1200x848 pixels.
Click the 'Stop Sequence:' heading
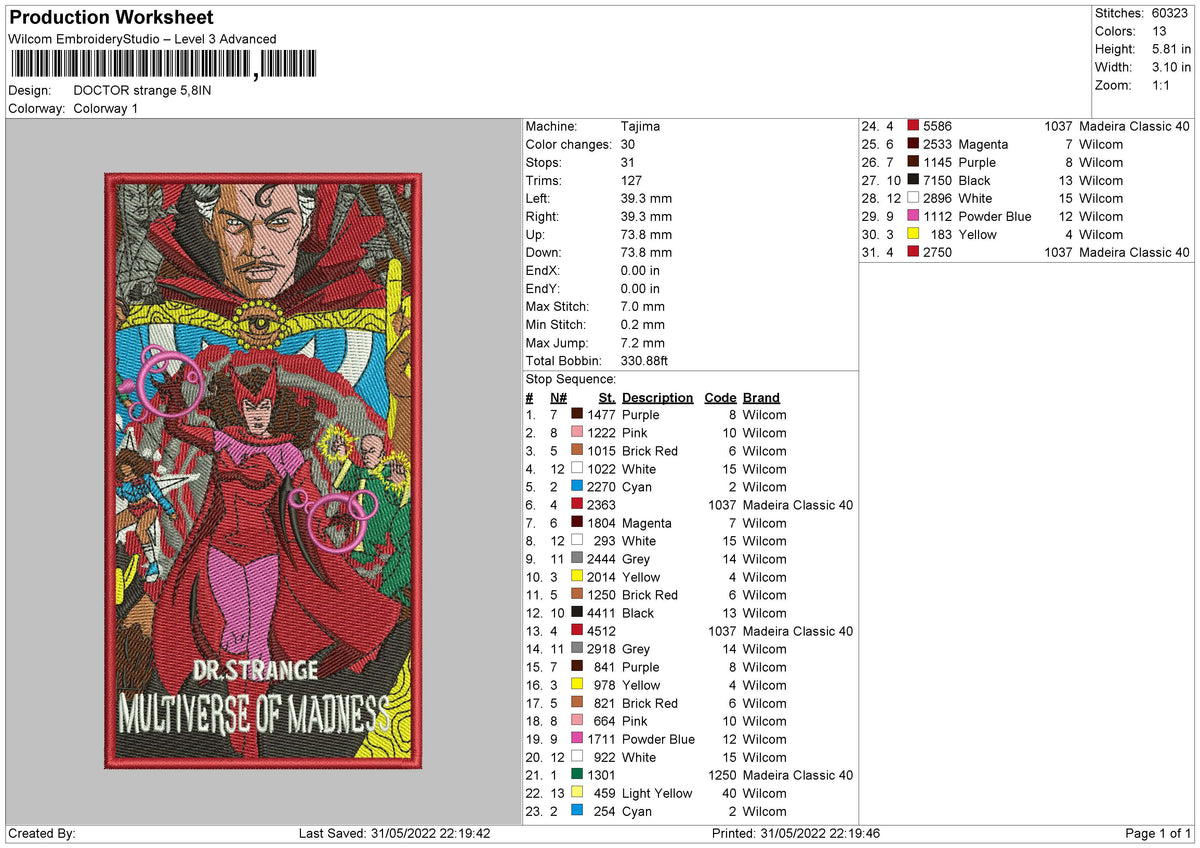point(570,379)
